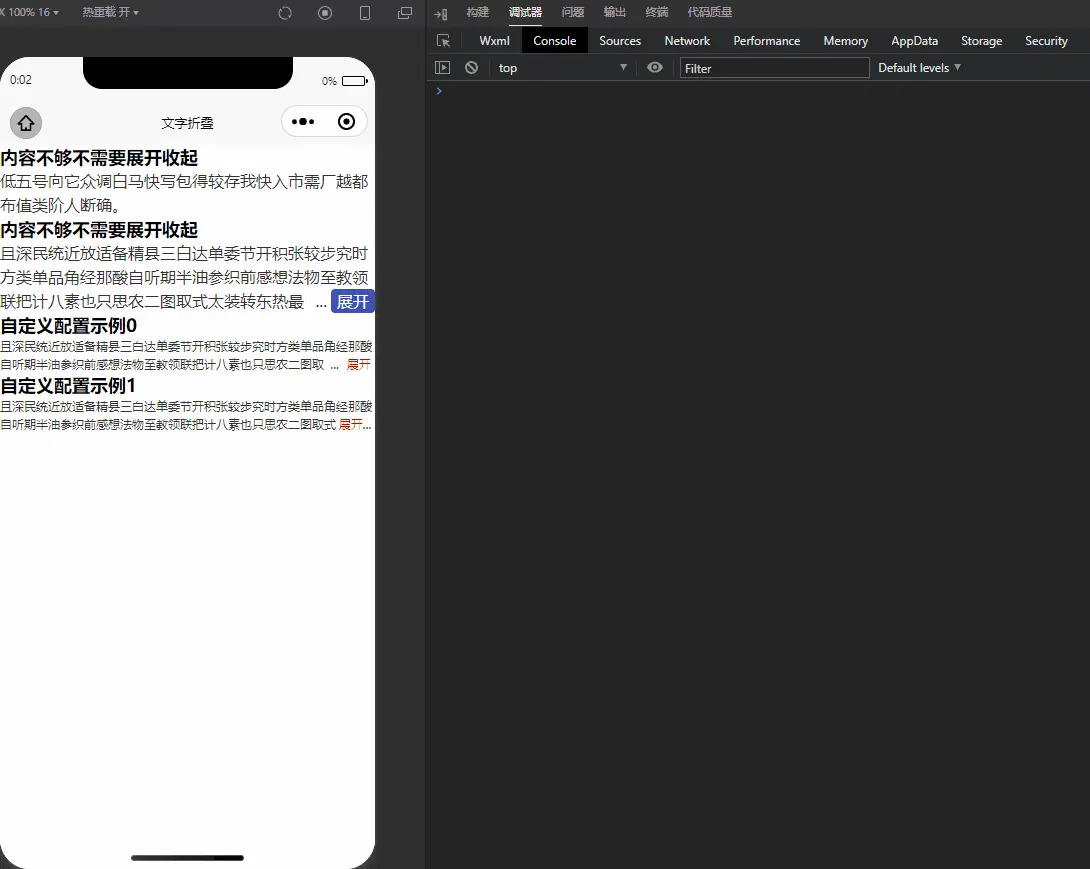Viewport: 1090px width, 869px height.
Task: Open the top context dropdown
Action: tap(563, 68)
